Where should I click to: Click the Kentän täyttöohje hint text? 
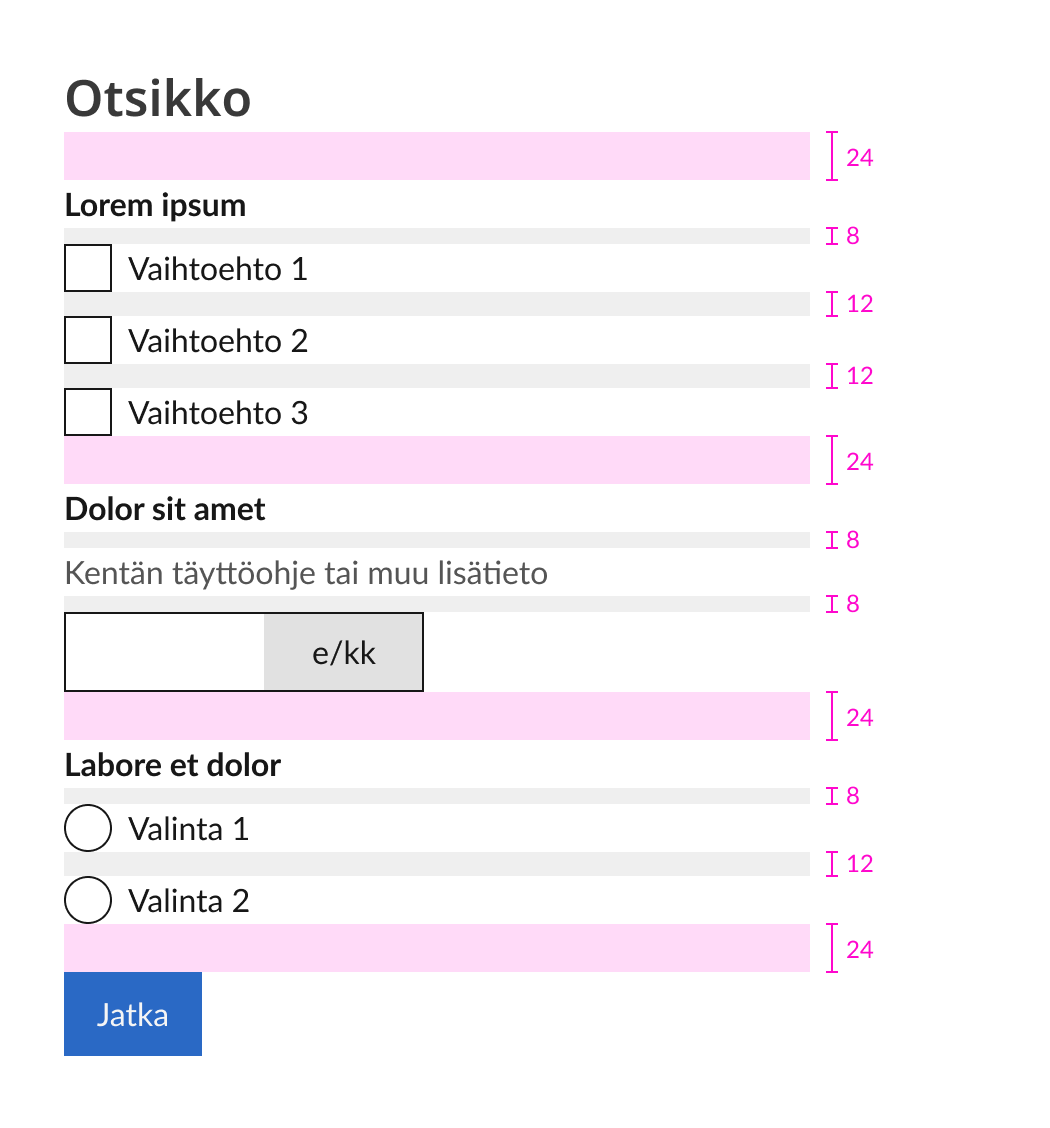(x=306, y=573)
